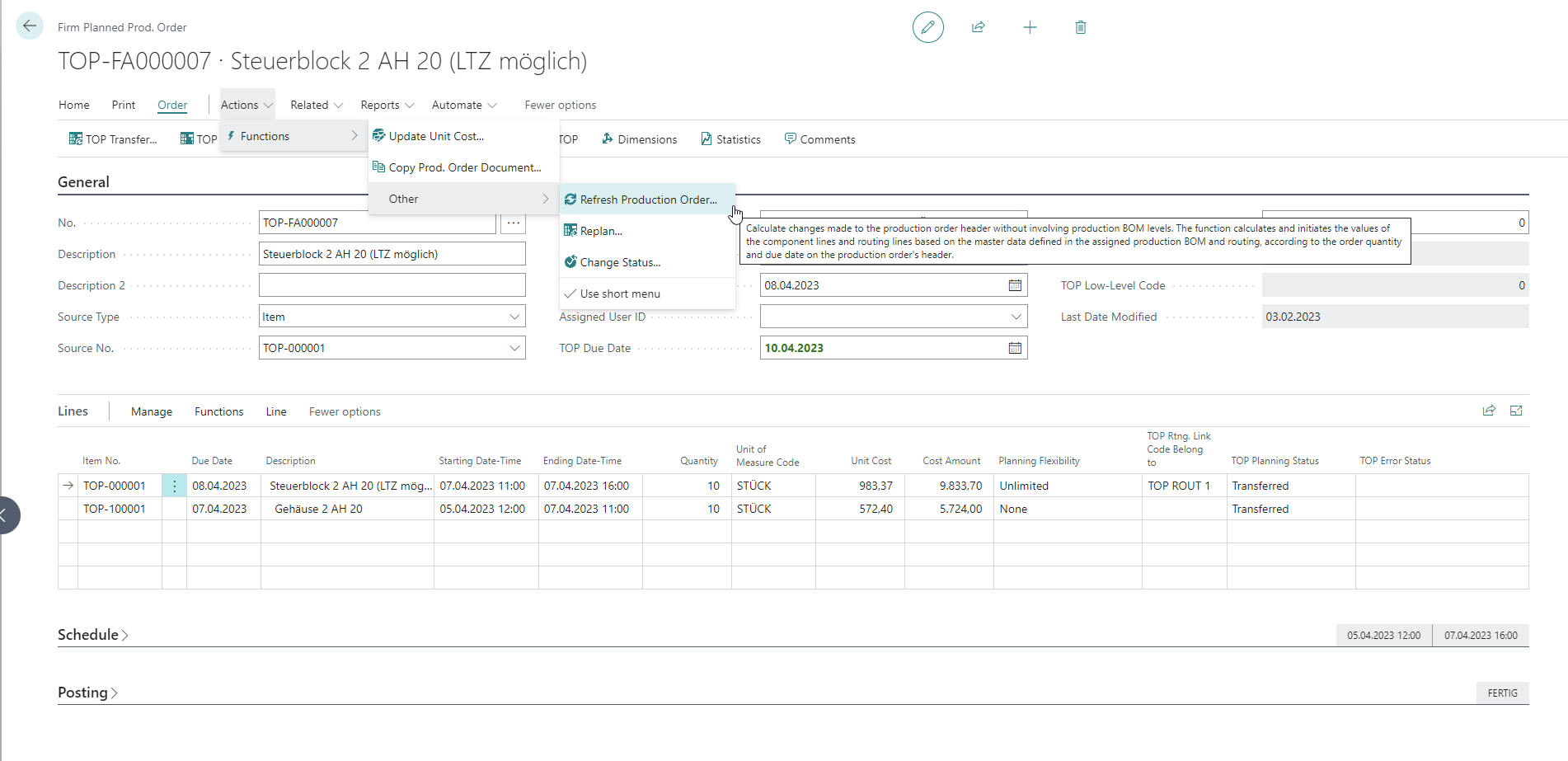Click the plus icon to create new
Screen dimensions: 1568x761
(1030, 27)
